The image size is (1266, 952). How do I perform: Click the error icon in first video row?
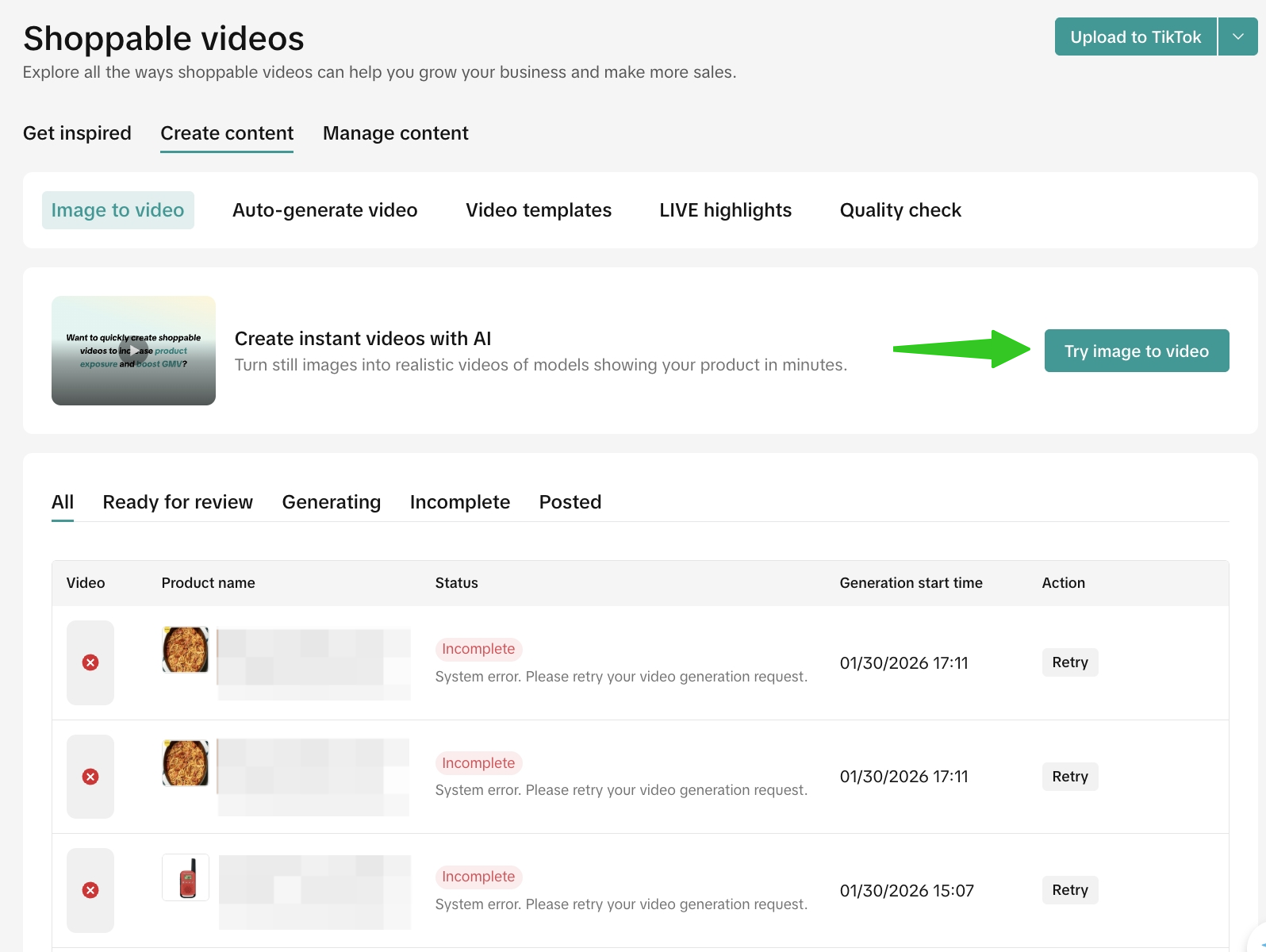coord(90,662)
